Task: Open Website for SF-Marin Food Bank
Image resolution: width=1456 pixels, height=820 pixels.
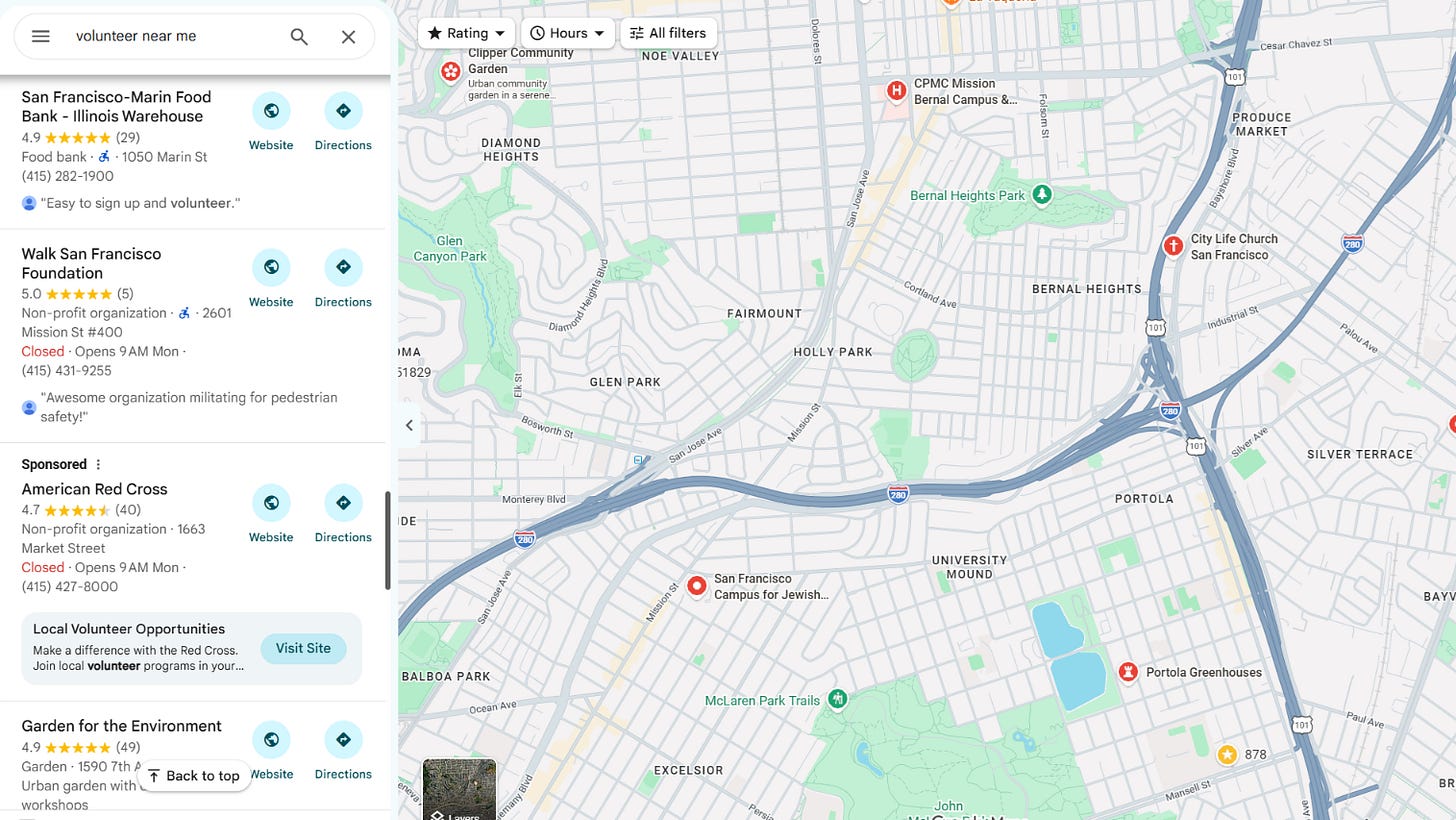Action: [x=271, y=123]
